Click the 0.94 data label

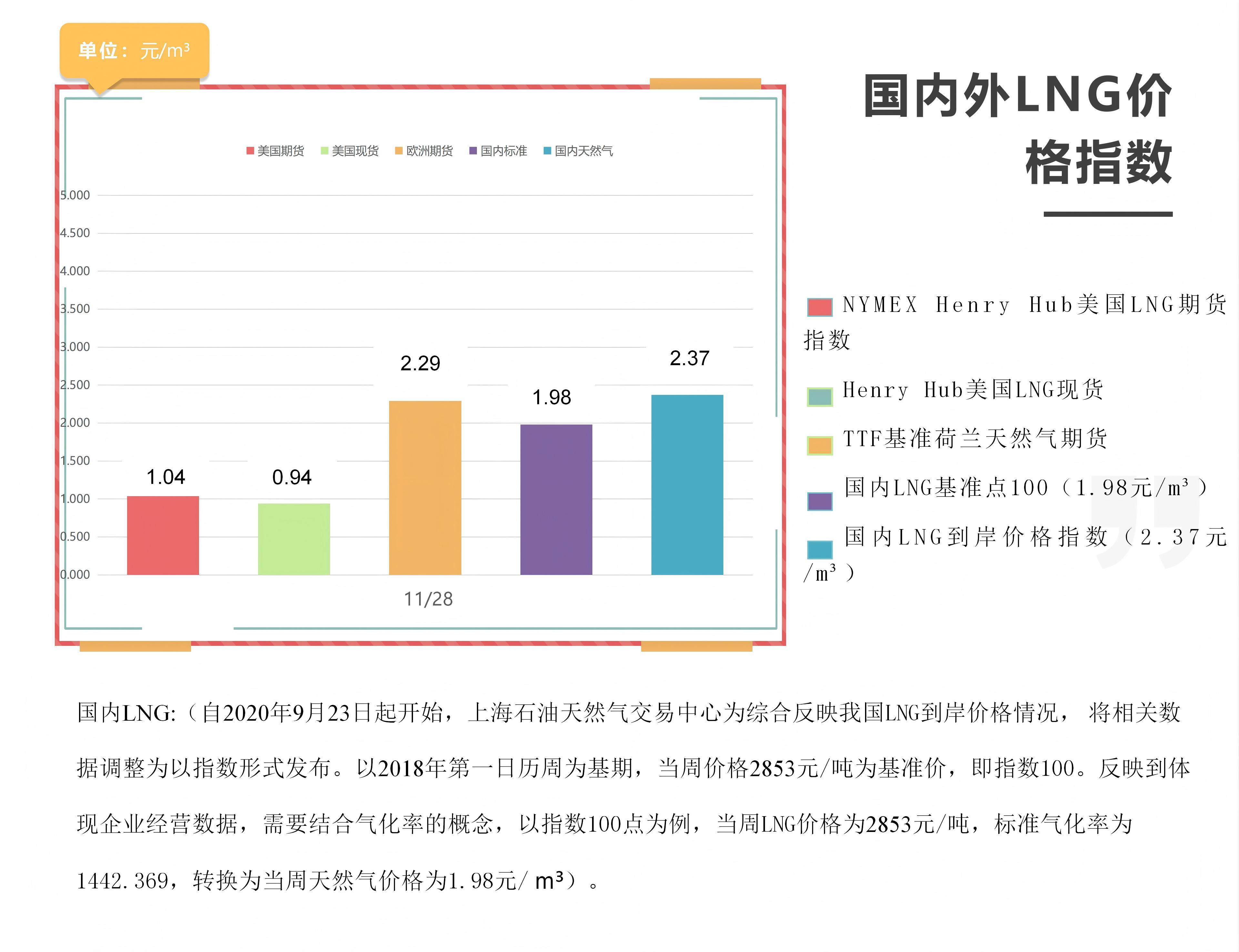coord(291,477)
